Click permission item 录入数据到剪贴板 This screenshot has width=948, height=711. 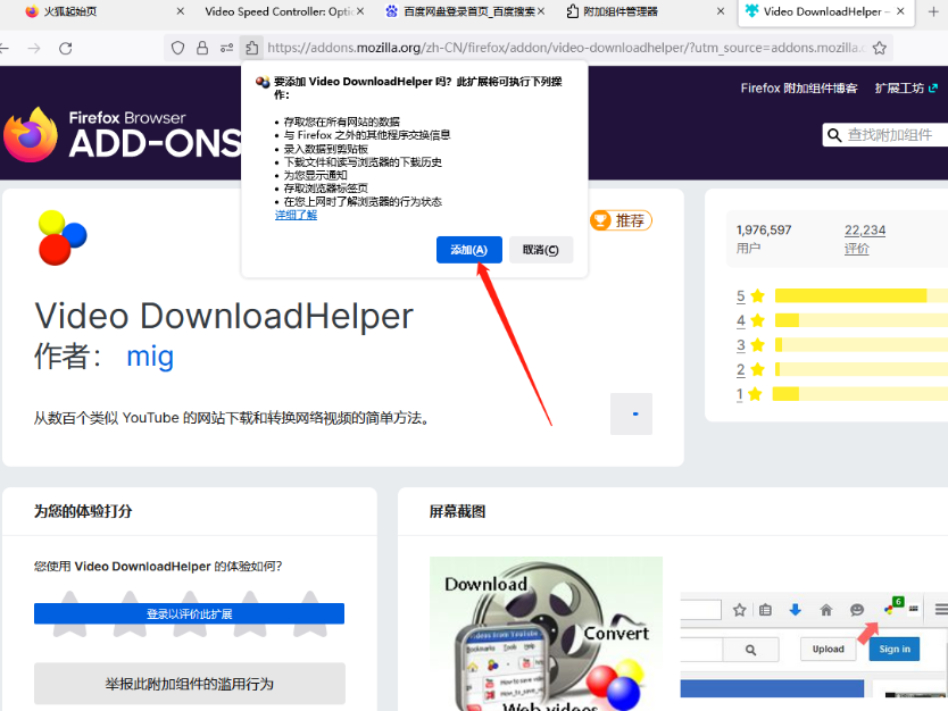click(326, 149)
